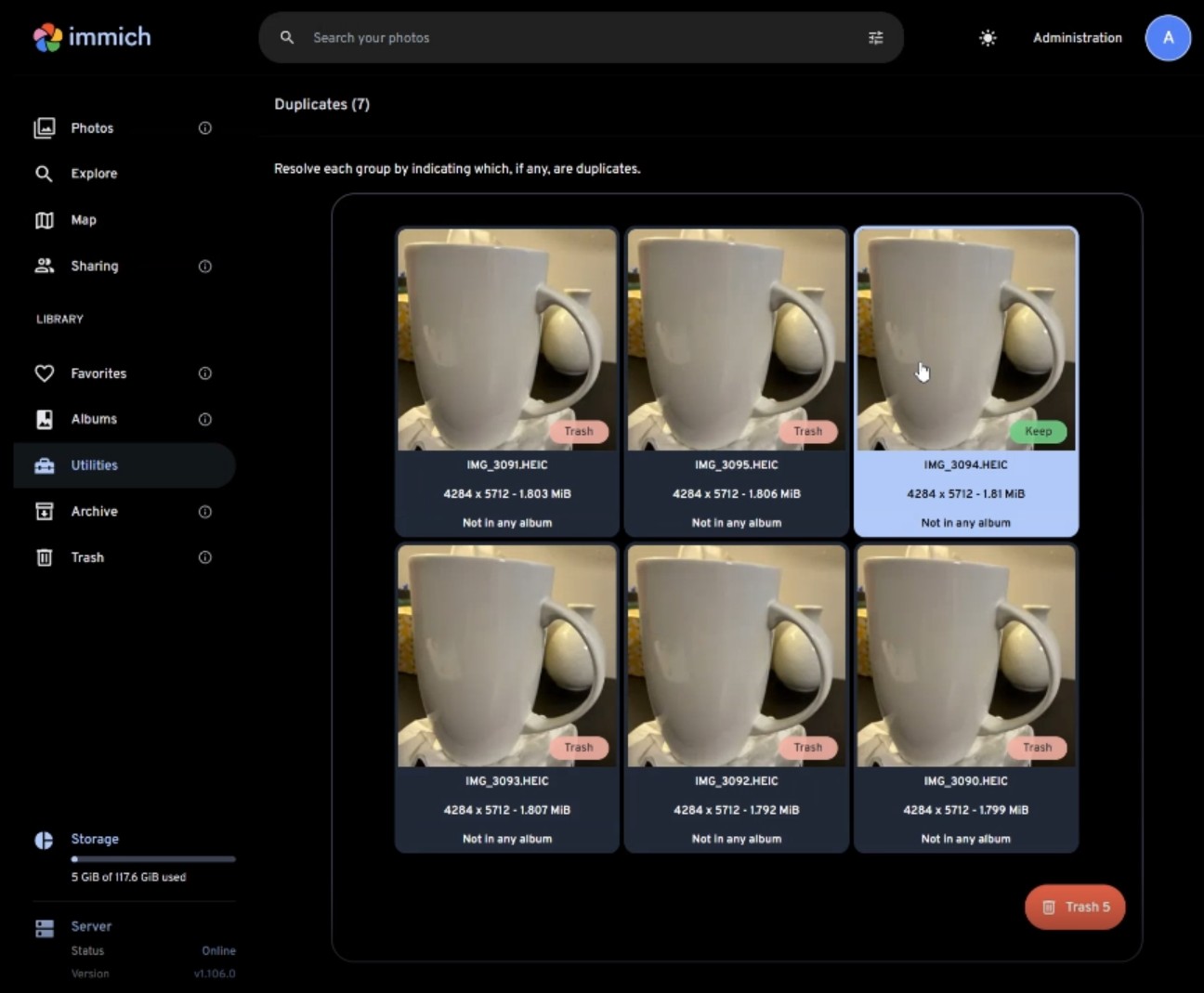The width and height of the screenshot is (1204, 993).
Task: Click 4284 x 5712 - 1.803 MiB text
Action: click(x=507, y=494)
